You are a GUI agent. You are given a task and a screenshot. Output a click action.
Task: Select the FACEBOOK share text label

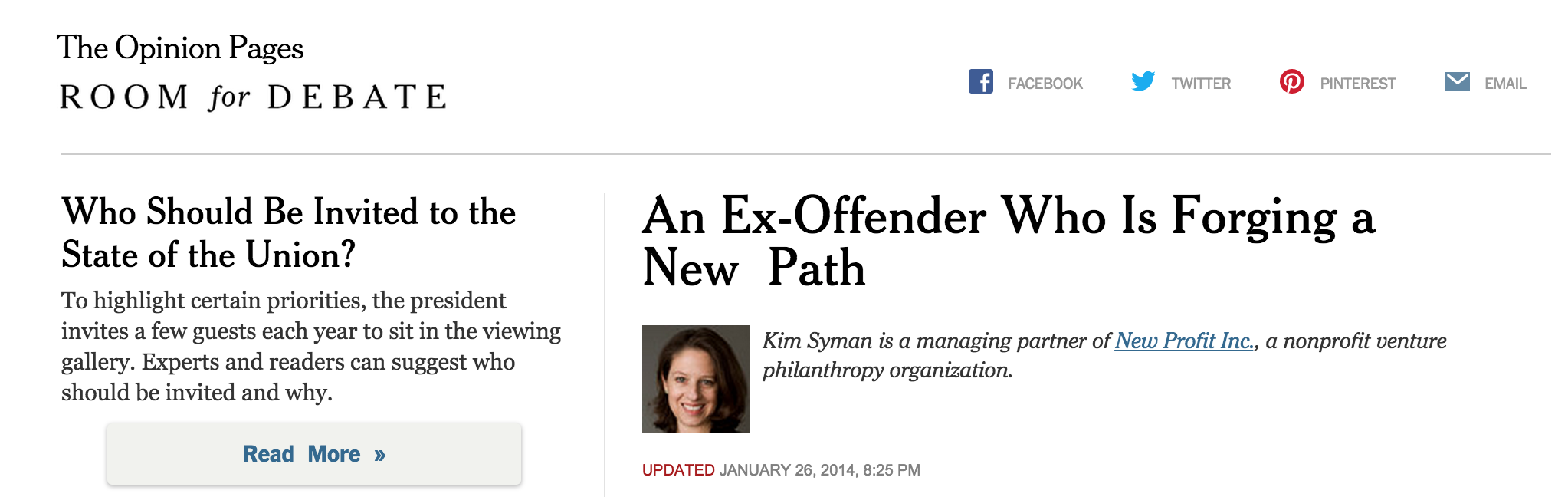pos(1045,84)
